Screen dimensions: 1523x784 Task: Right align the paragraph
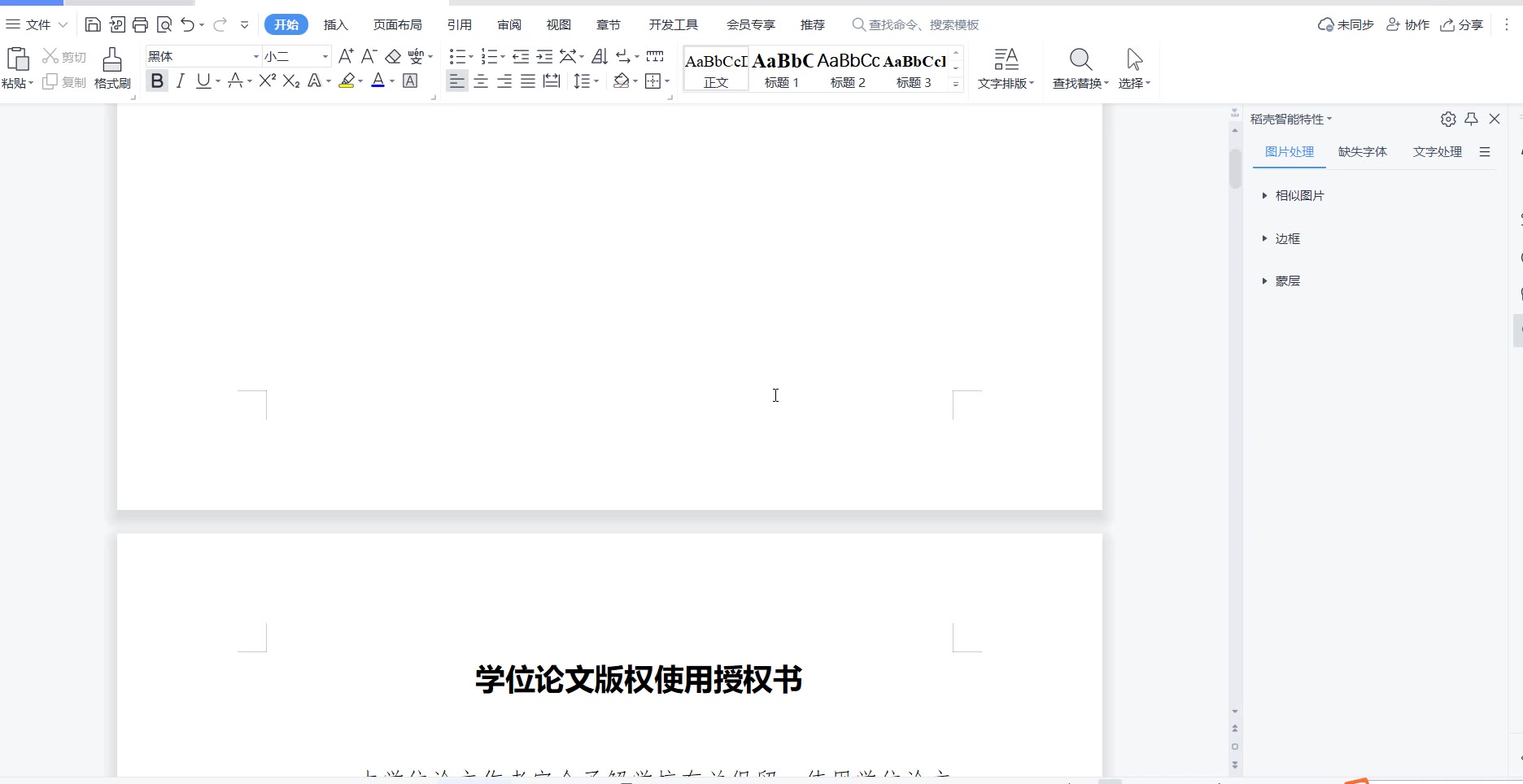504,81
